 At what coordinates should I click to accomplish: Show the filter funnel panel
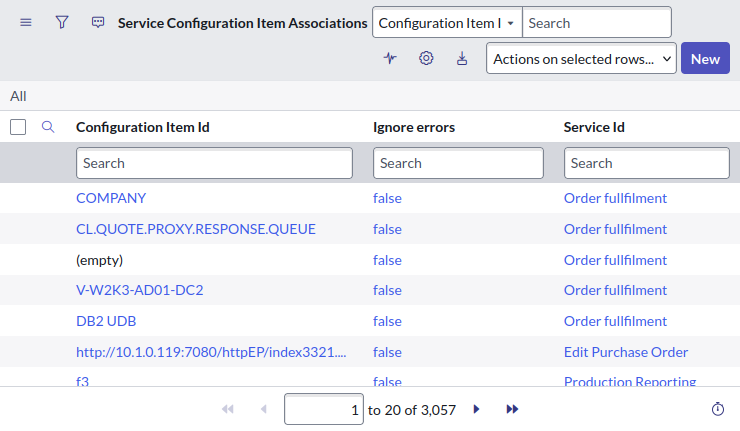pyautogui.click(x=61, y=22)
